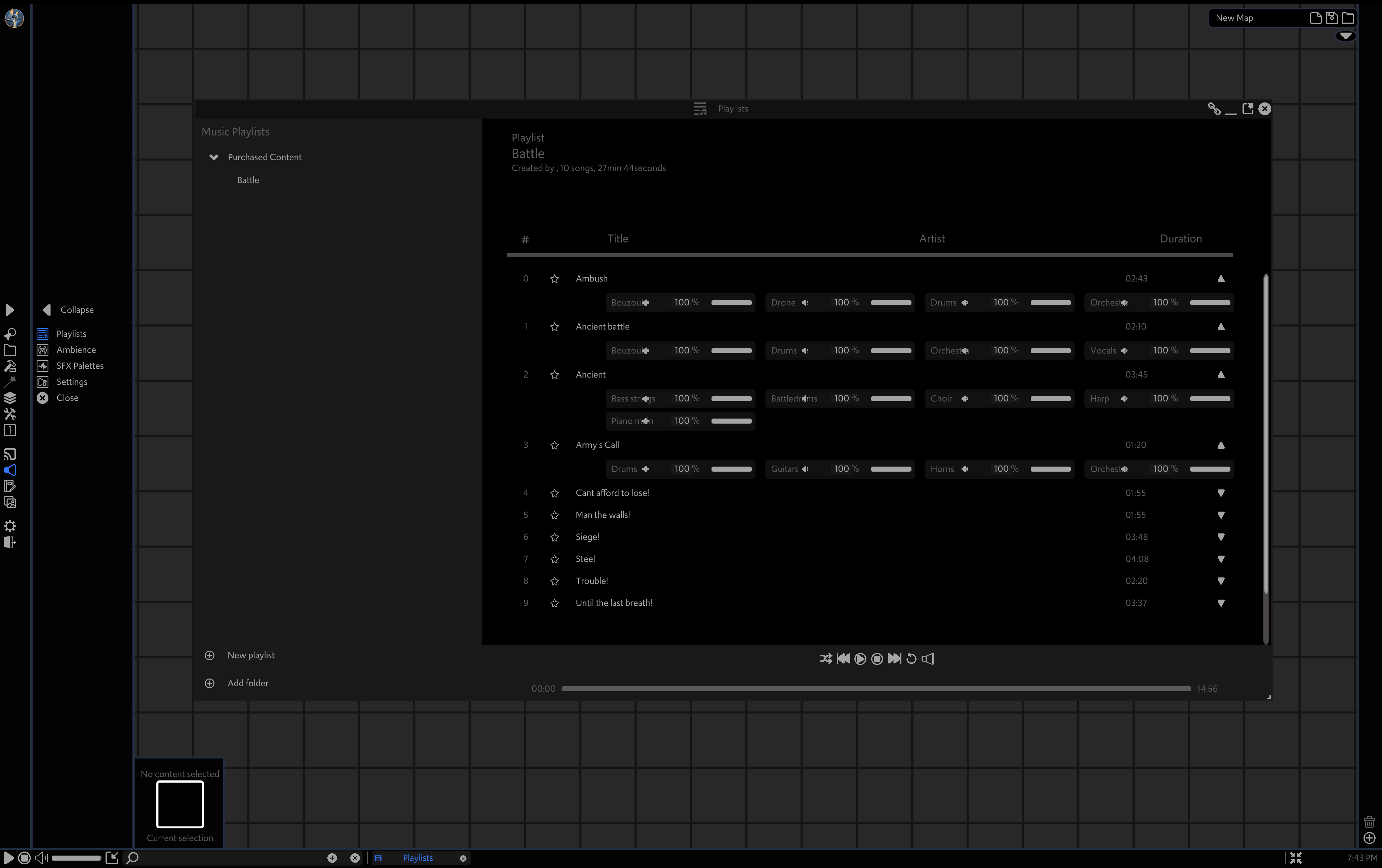Select the Playlists tab in bottom bar

[x=418, y=858]
